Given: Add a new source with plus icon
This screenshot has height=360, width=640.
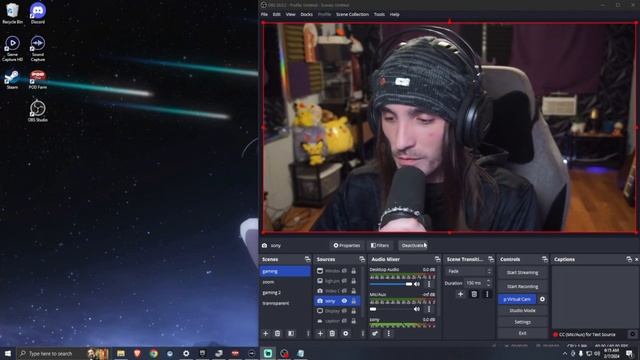Looking at the screenshot, I should [x=320, y=333].
